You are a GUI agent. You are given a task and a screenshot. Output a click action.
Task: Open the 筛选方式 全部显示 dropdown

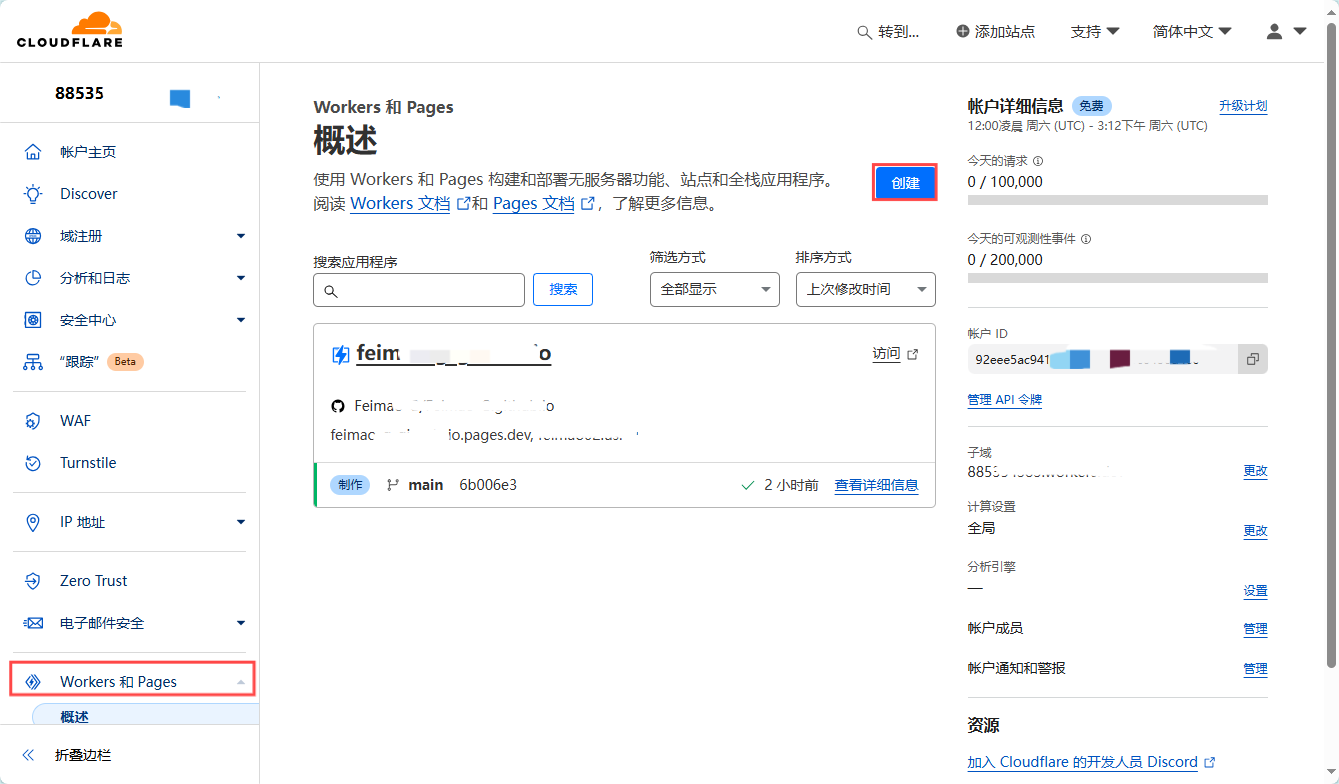tap(715, 289)
